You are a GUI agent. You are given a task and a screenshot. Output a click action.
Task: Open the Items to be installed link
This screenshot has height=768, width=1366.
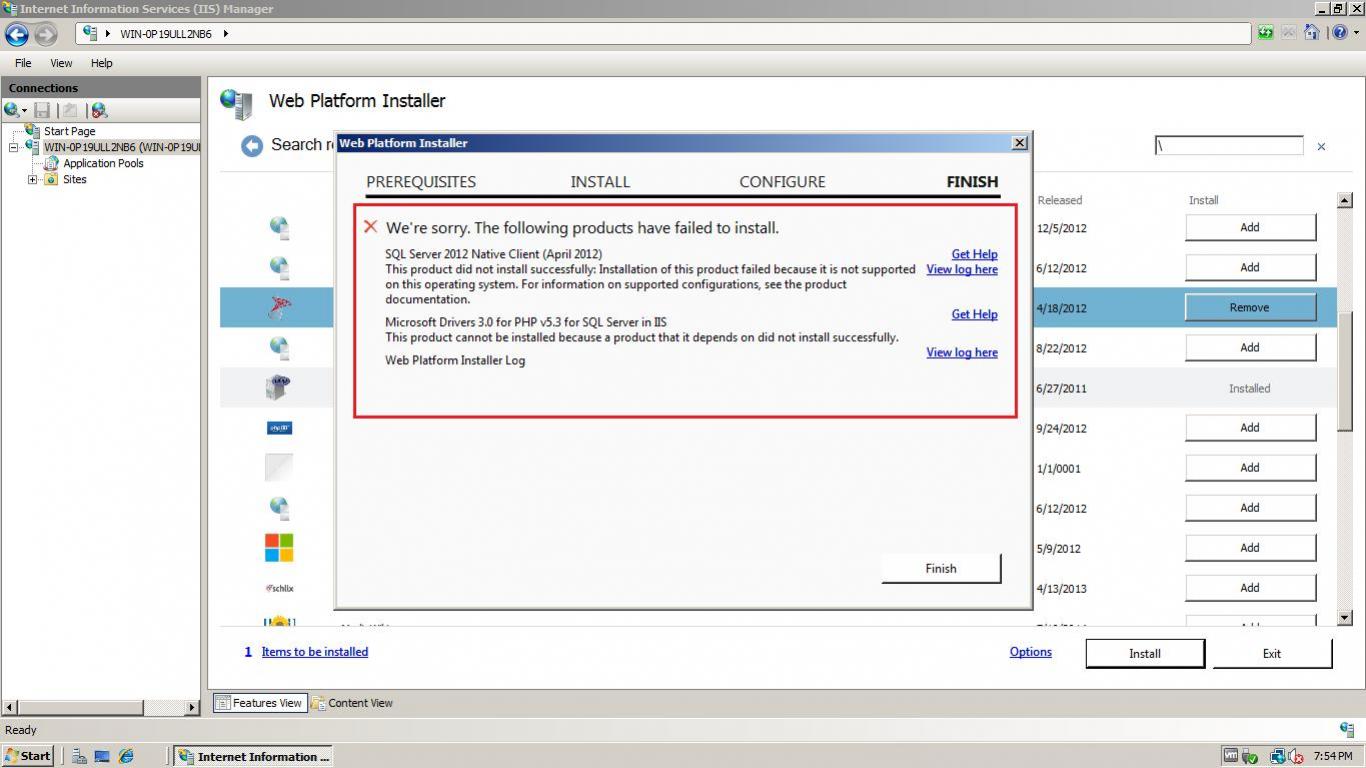tap(314, 651)
